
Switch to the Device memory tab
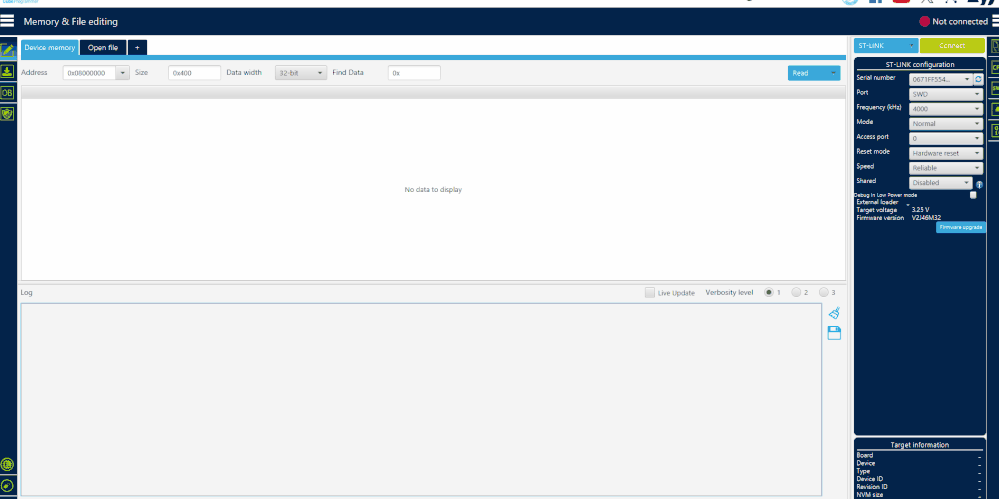pyautogui.click(x=50, y=48)
